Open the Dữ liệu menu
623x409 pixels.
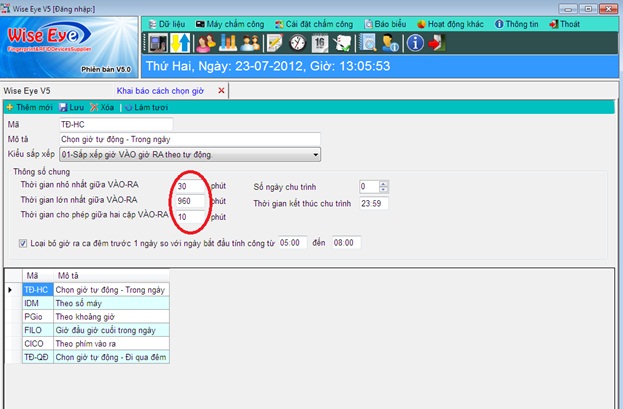coord(167,24)
